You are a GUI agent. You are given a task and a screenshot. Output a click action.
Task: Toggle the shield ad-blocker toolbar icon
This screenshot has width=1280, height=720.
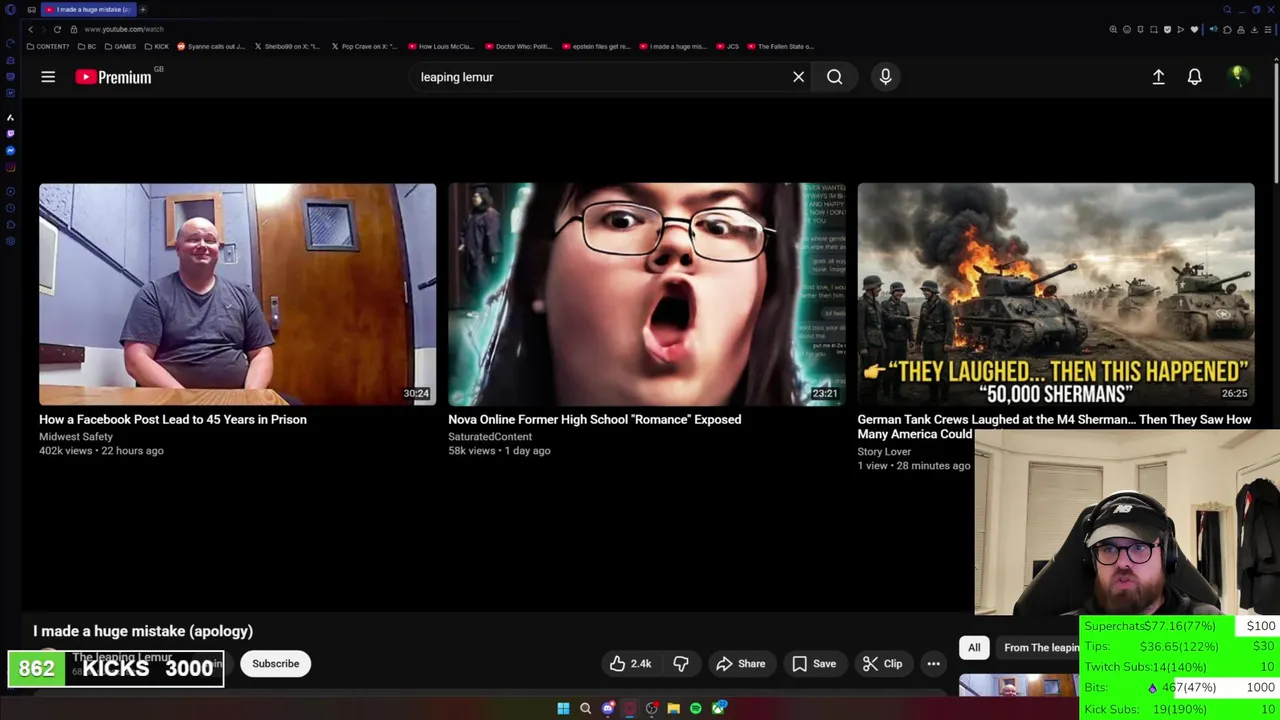[x=1167, y=30]
